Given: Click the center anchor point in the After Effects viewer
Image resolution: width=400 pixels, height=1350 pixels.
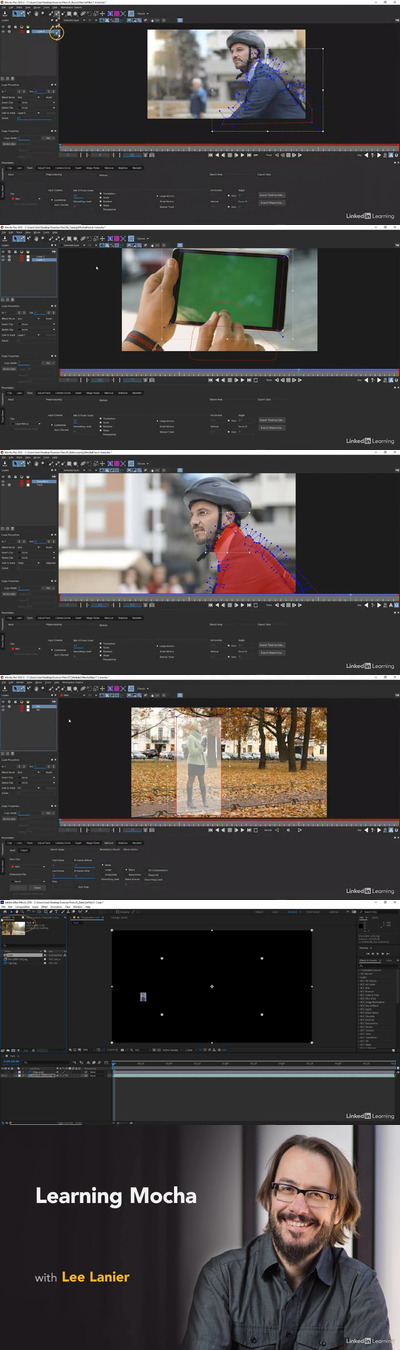Looking at the screenshot, I should pos(212,987).
